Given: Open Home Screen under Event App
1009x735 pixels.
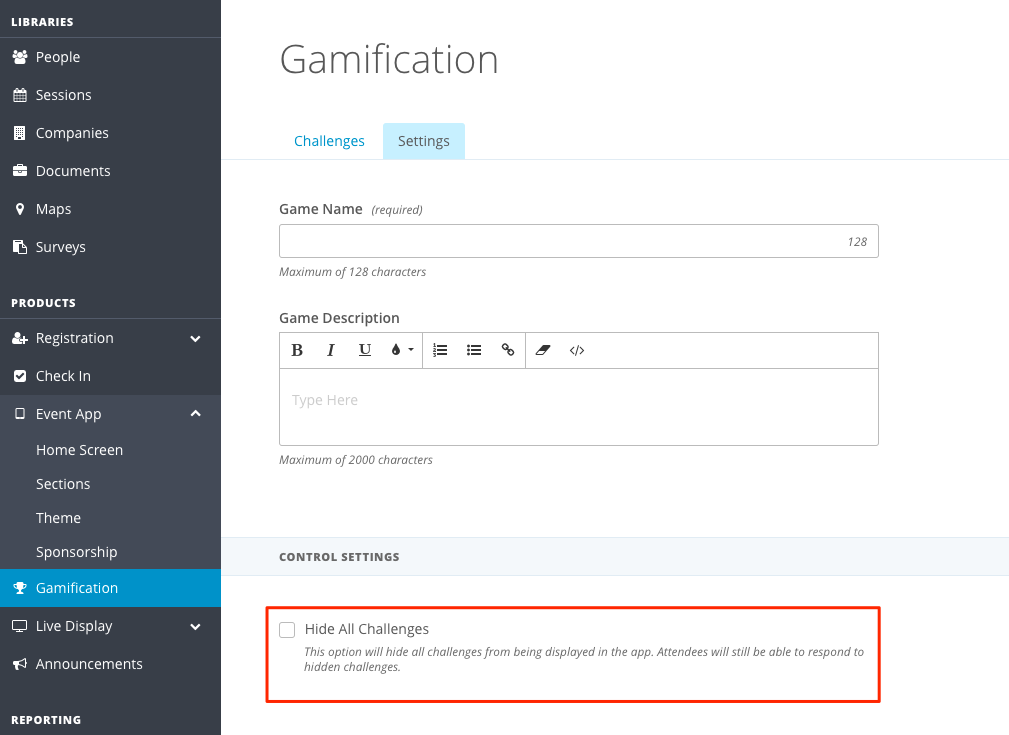Looking at the screenshot, I should [x=79, y=450].
